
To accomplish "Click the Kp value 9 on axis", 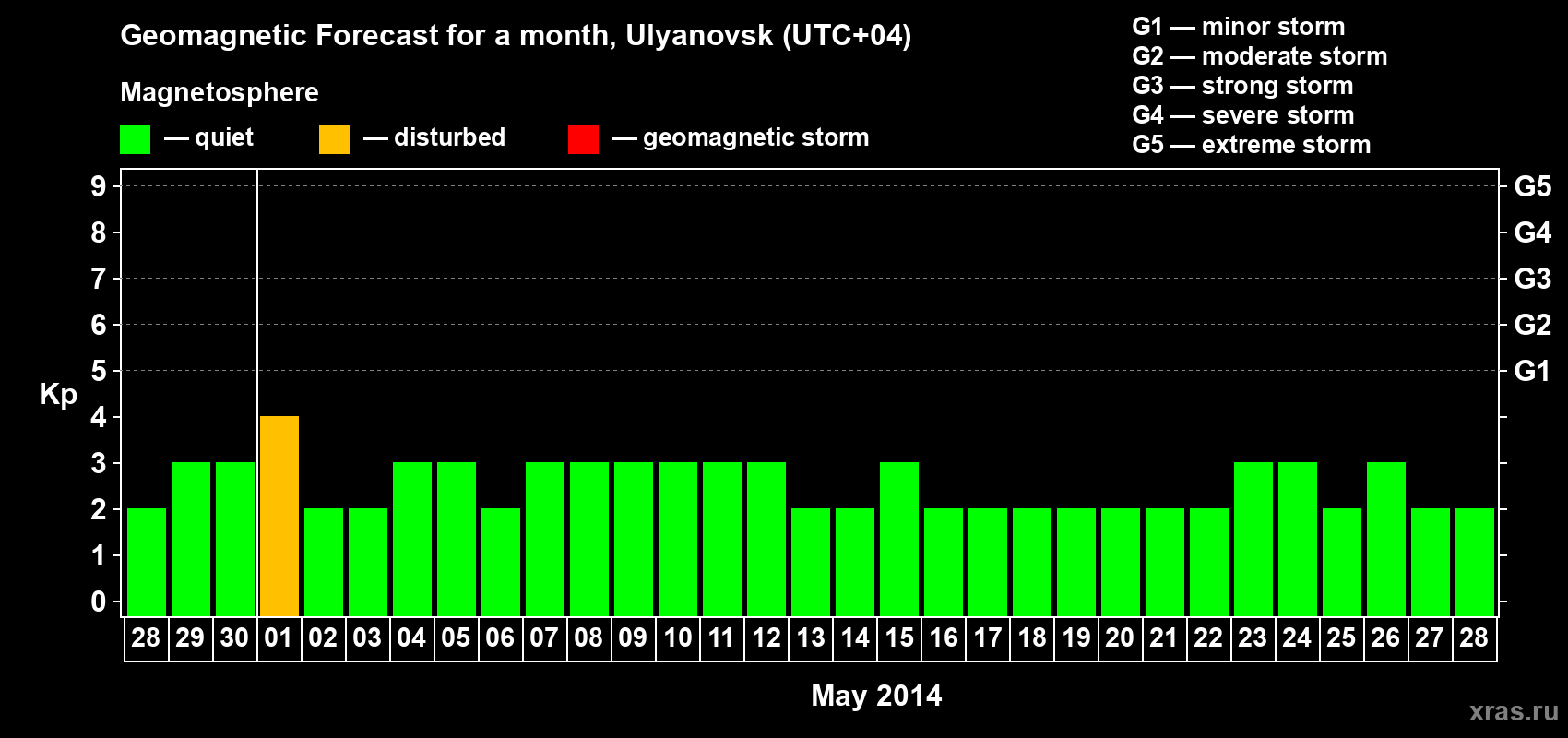I will point(99,186).
